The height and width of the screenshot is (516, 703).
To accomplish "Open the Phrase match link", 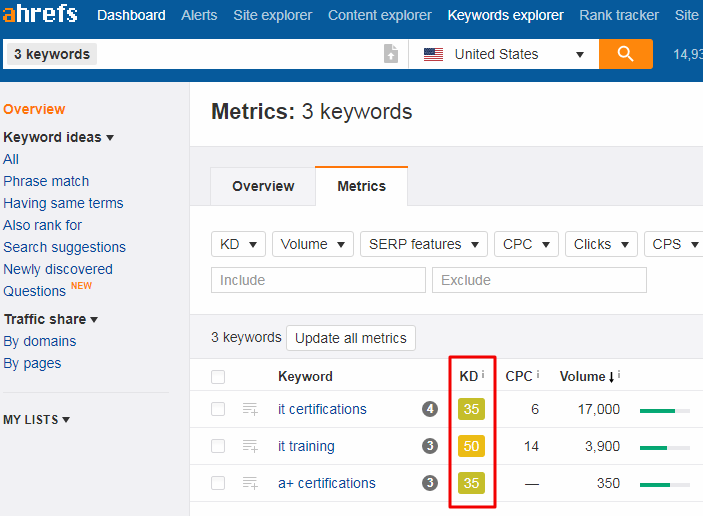I will 46,181.
